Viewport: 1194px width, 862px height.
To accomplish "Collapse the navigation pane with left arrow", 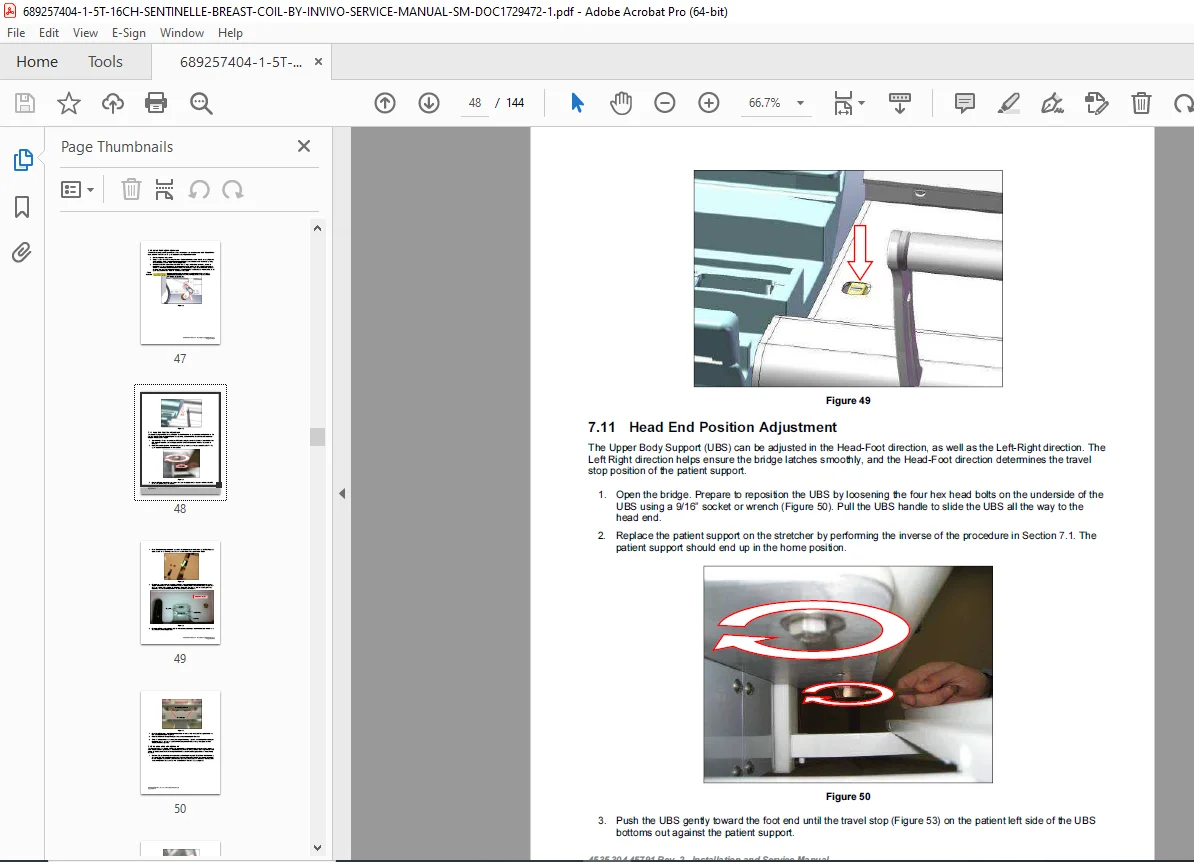I will click(x=342, y=493).
